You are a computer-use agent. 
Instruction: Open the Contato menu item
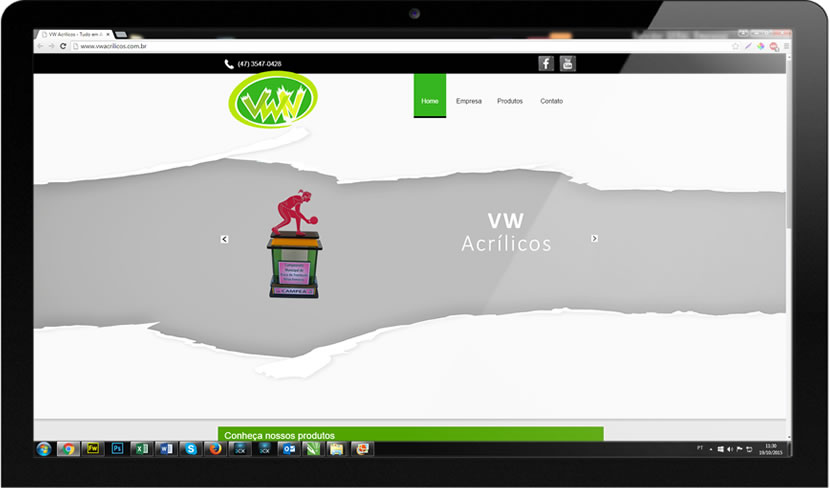552,101
